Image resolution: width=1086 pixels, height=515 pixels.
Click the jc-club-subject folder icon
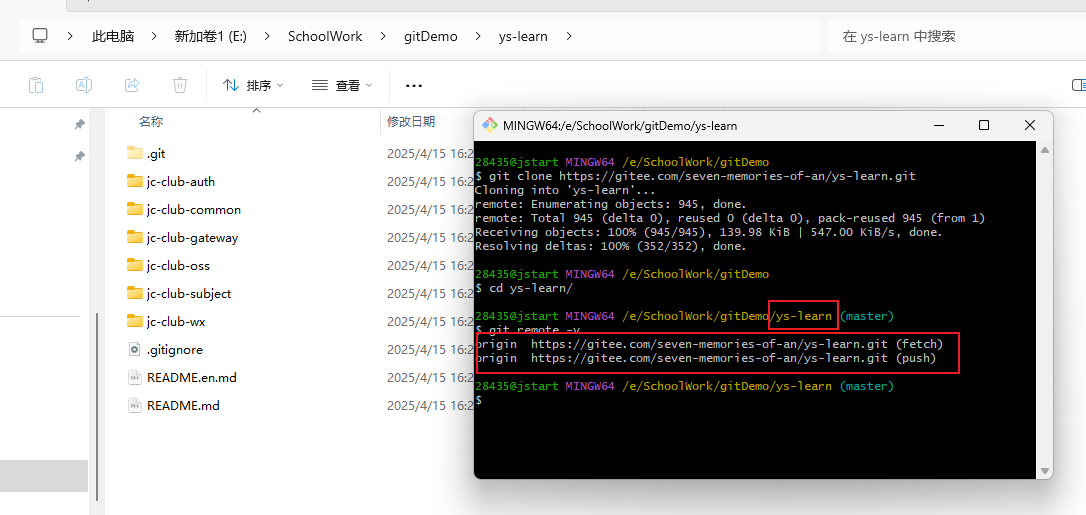tap(134, 293)
